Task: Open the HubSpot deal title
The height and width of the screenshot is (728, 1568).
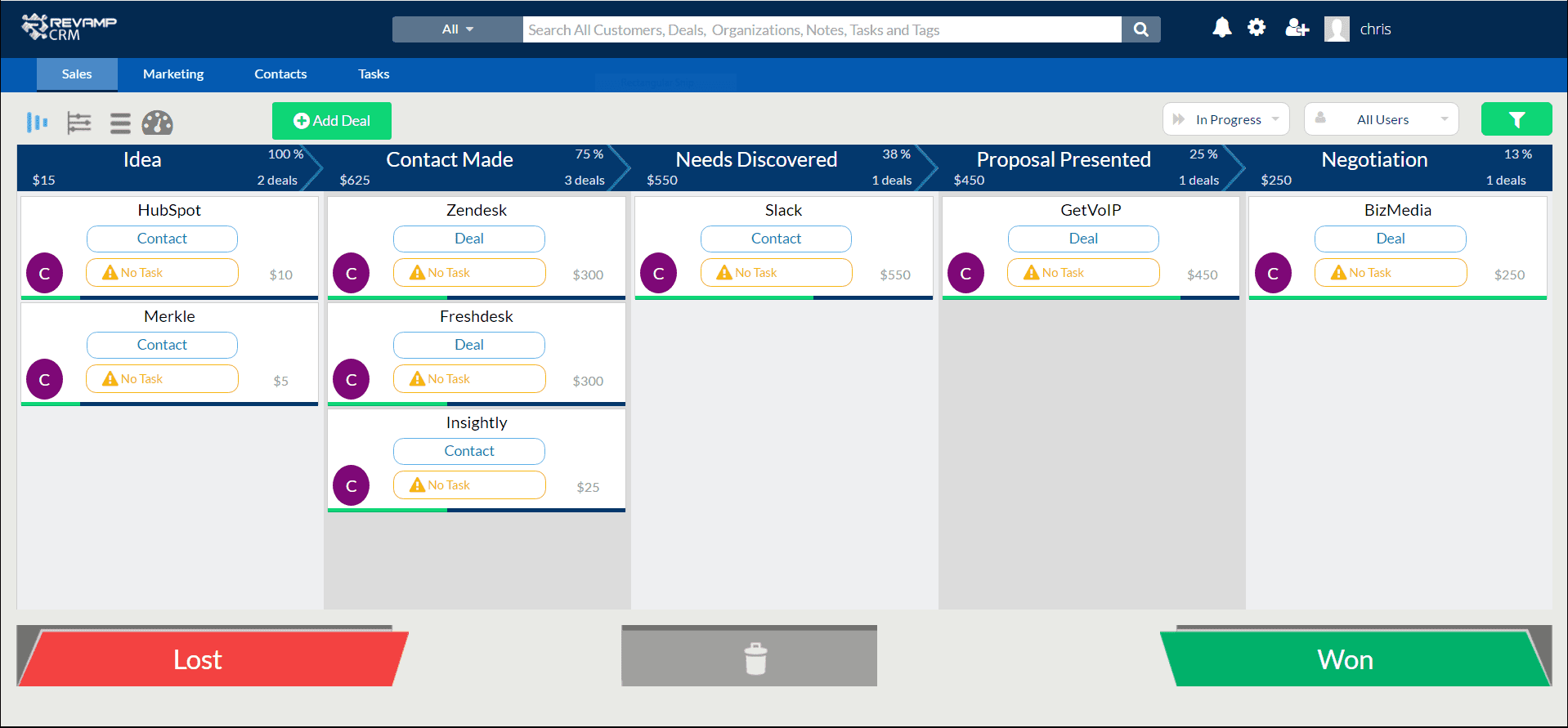Action: coord(169,210)
